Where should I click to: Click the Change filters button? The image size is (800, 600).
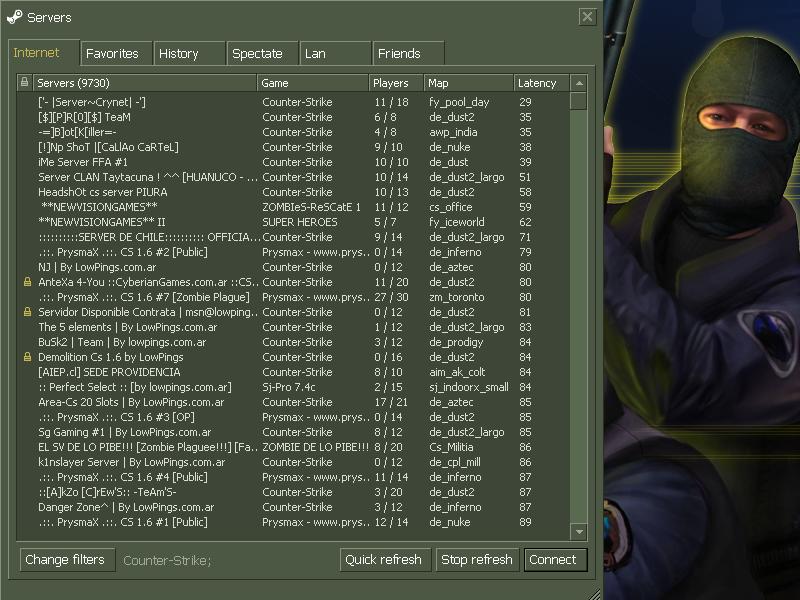[67, 560]
